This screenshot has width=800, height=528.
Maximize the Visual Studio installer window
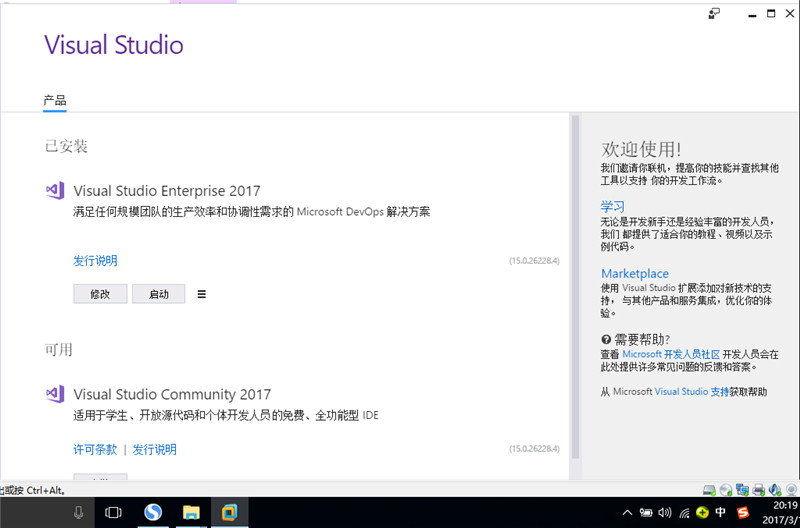click(x=771, y=14)
